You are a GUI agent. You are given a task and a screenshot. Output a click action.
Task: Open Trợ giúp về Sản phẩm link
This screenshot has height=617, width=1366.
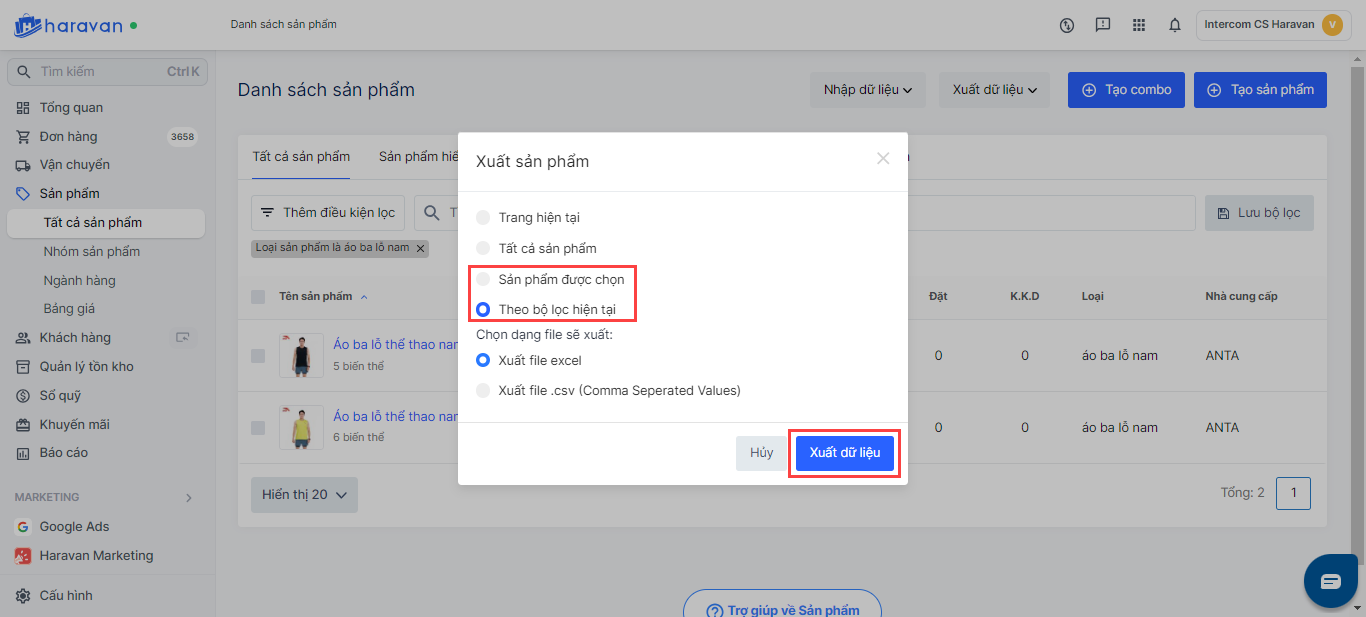(x=783, y=608)
